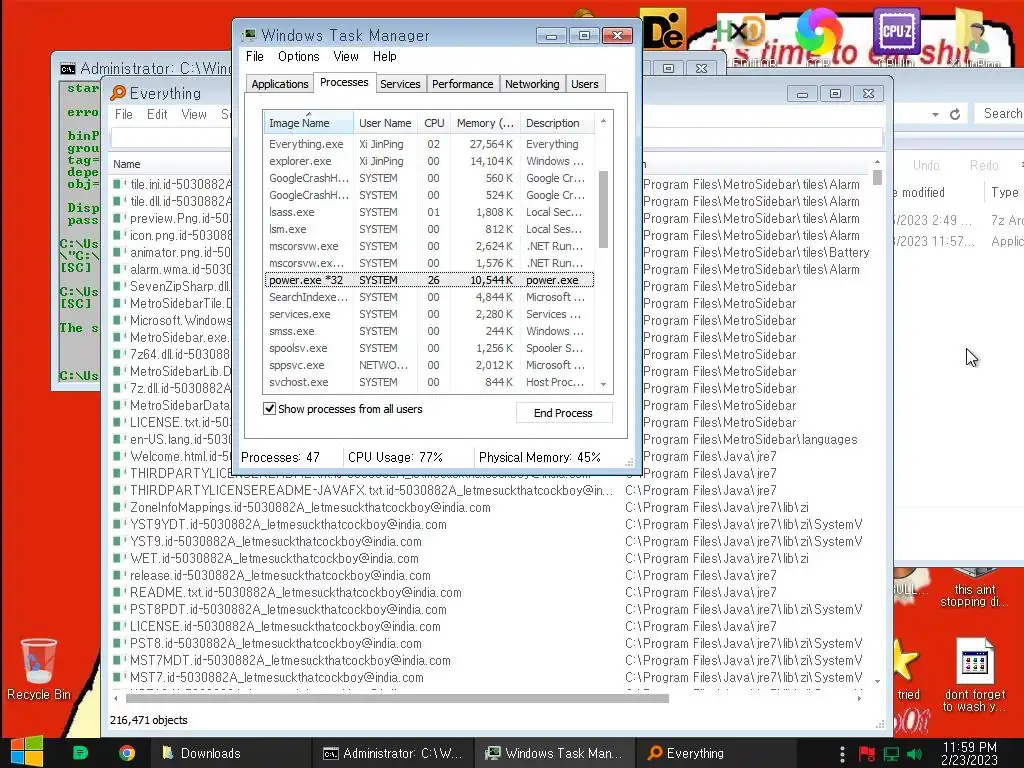Open the Action Center flag icon
The height and width of the screenshot is (768, 1024).
tap(867, 754)
